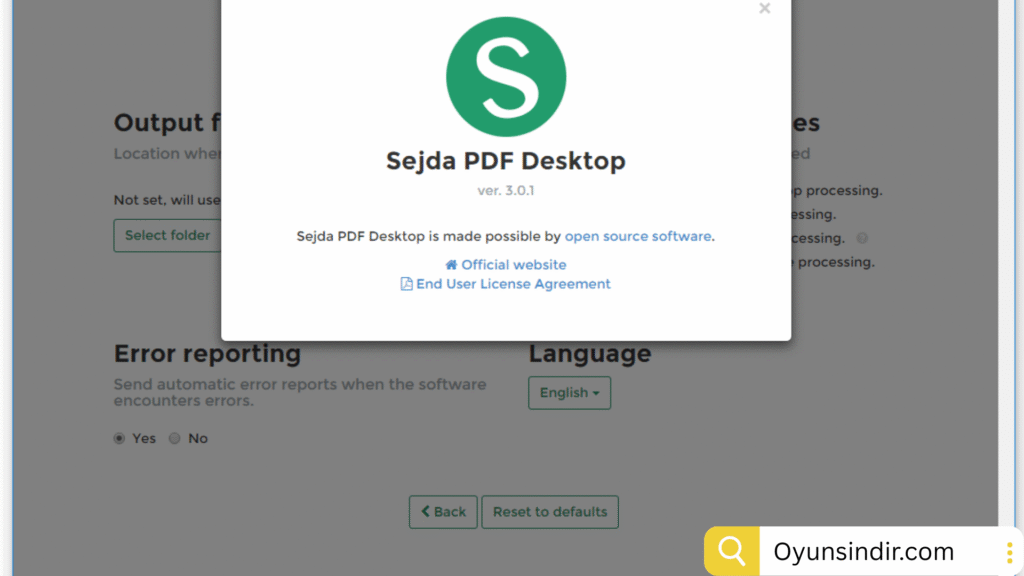The height and width of the screenshot is (576, 1024).
Task: Click the magnifying glass icon in yellow badge
Action: [x=732, y=551]
